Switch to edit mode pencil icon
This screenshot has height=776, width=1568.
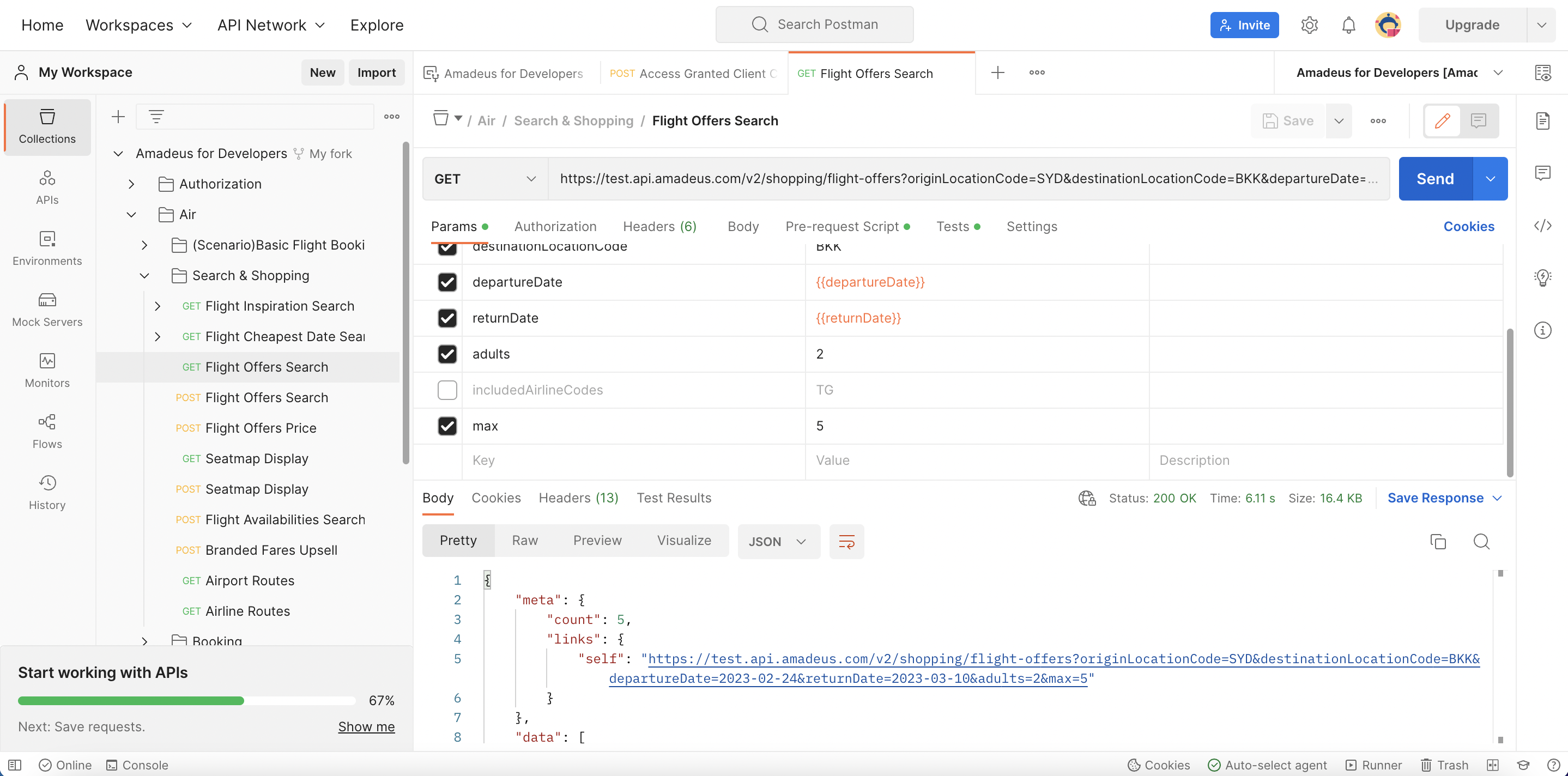(x=1442, y=120)
